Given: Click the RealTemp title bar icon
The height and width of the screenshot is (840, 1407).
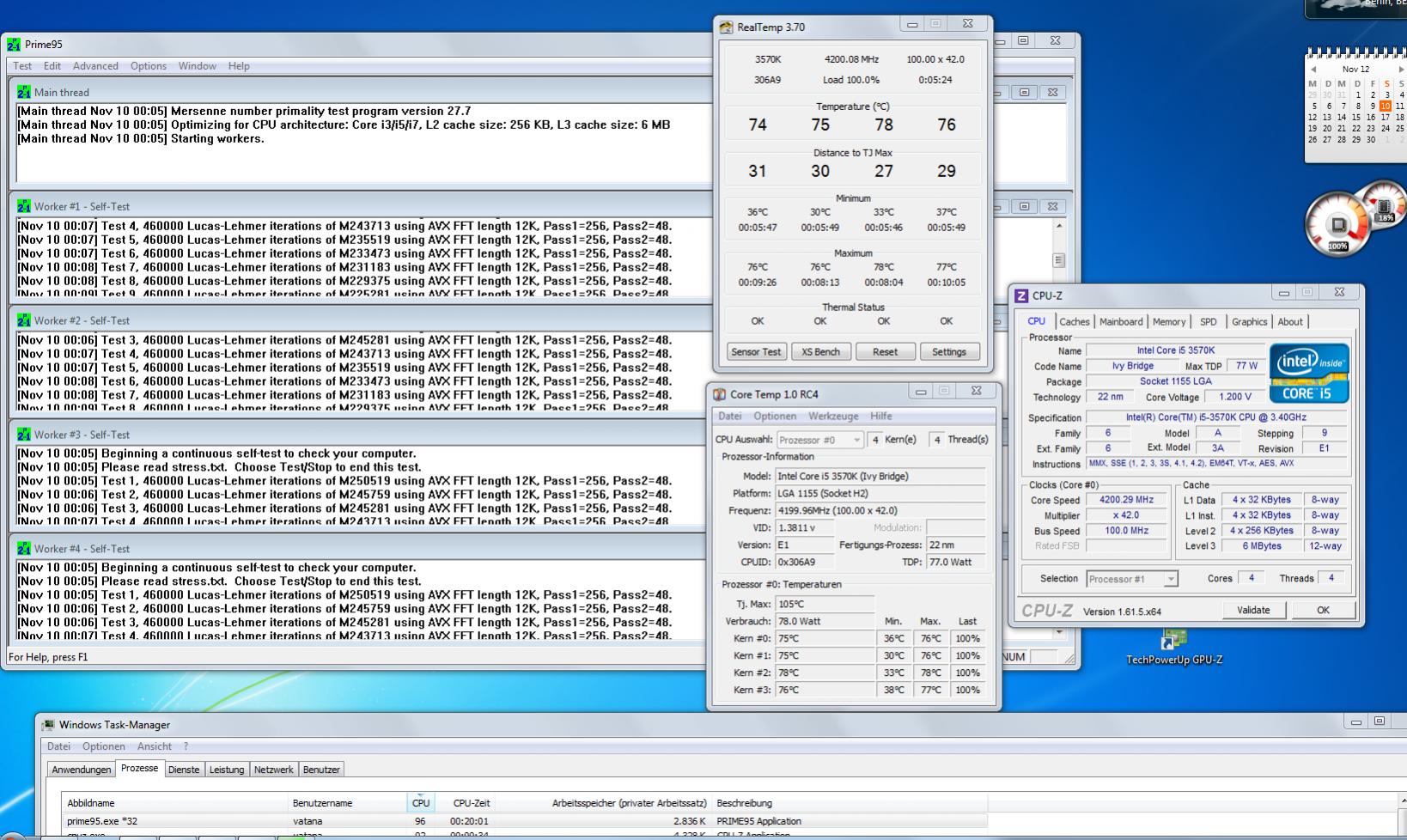Looking at the screenshot, I should point(727,27).
